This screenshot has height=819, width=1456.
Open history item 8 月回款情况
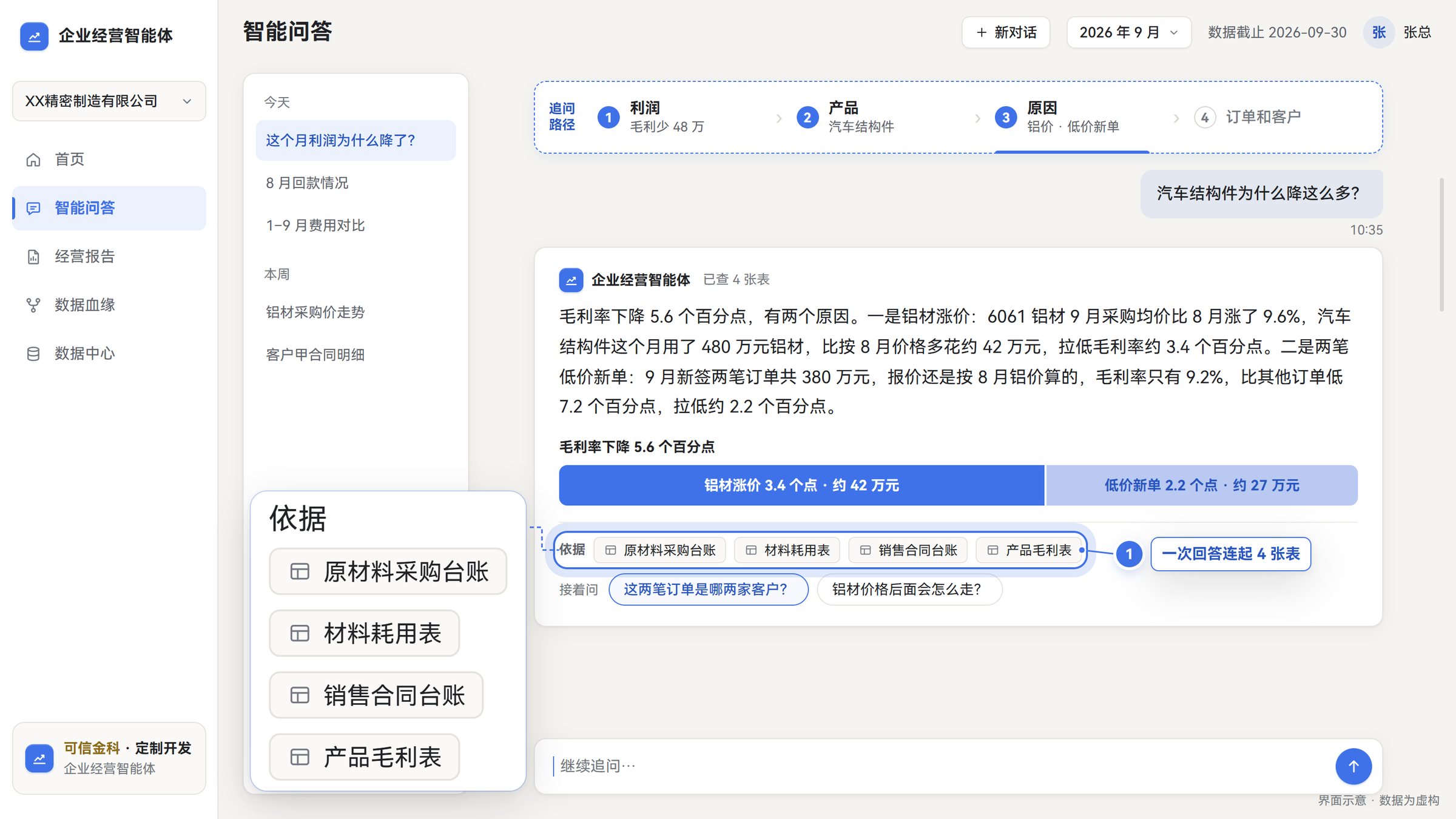pos(356,183)
